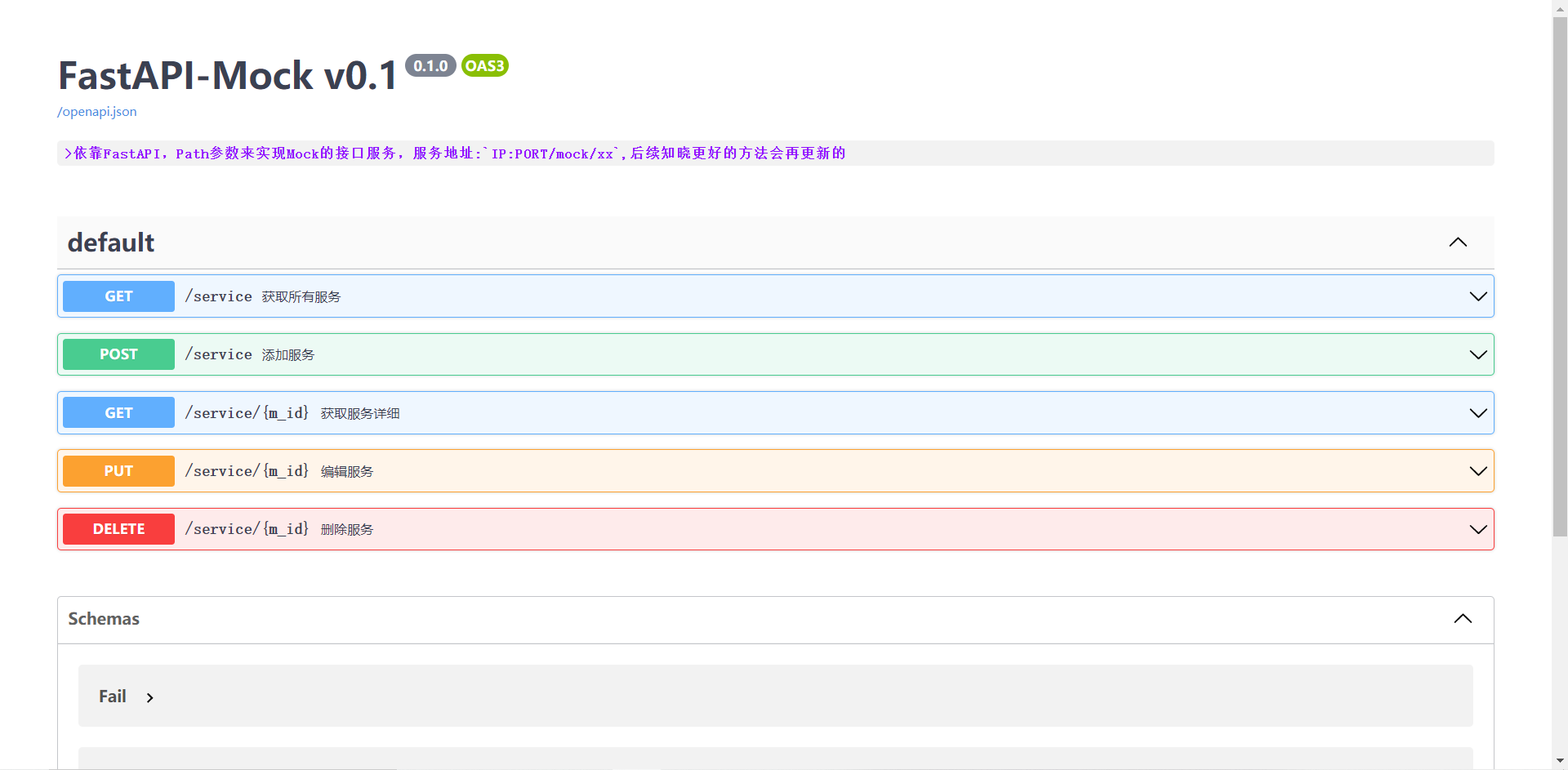The height and width of the screenshot is (770, 1568).
Task: Click the POST method badge
Action: pyautogui.click(x=118, y=354)
